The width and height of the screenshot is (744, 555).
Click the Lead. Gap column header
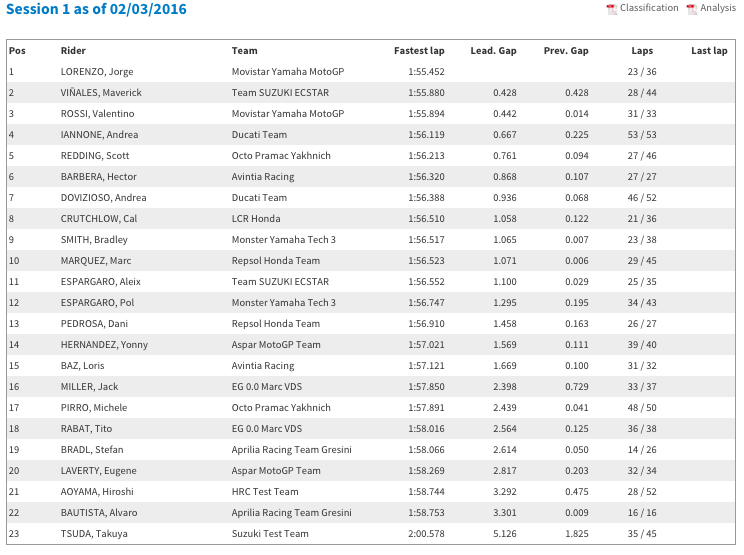[x=493, y=51]
